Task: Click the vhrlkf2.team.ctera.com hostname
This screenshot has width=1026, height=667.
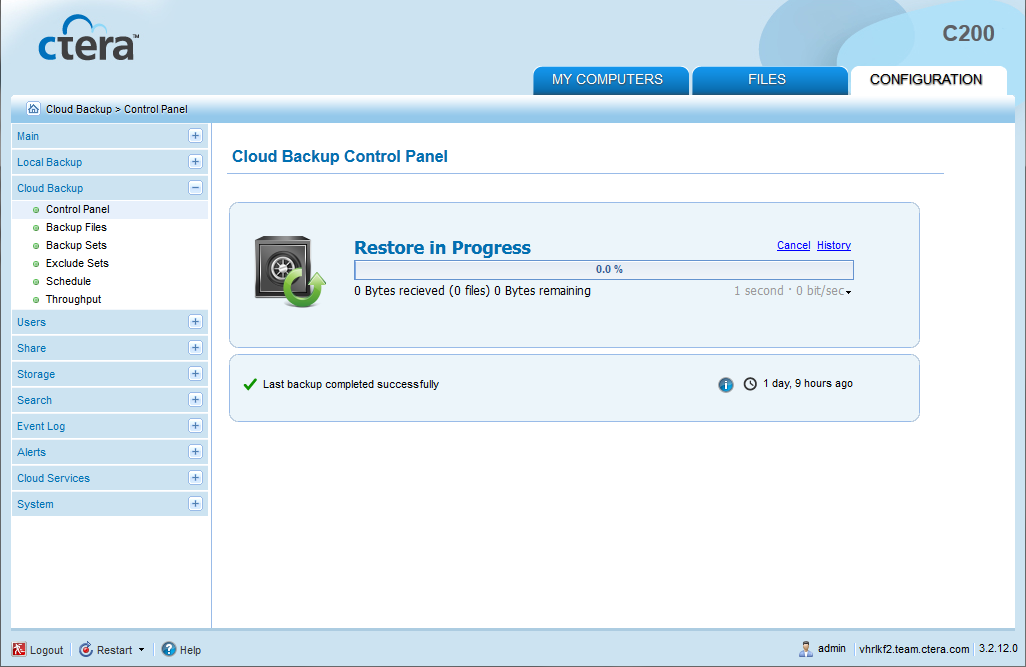Action: tap(914, 649)
